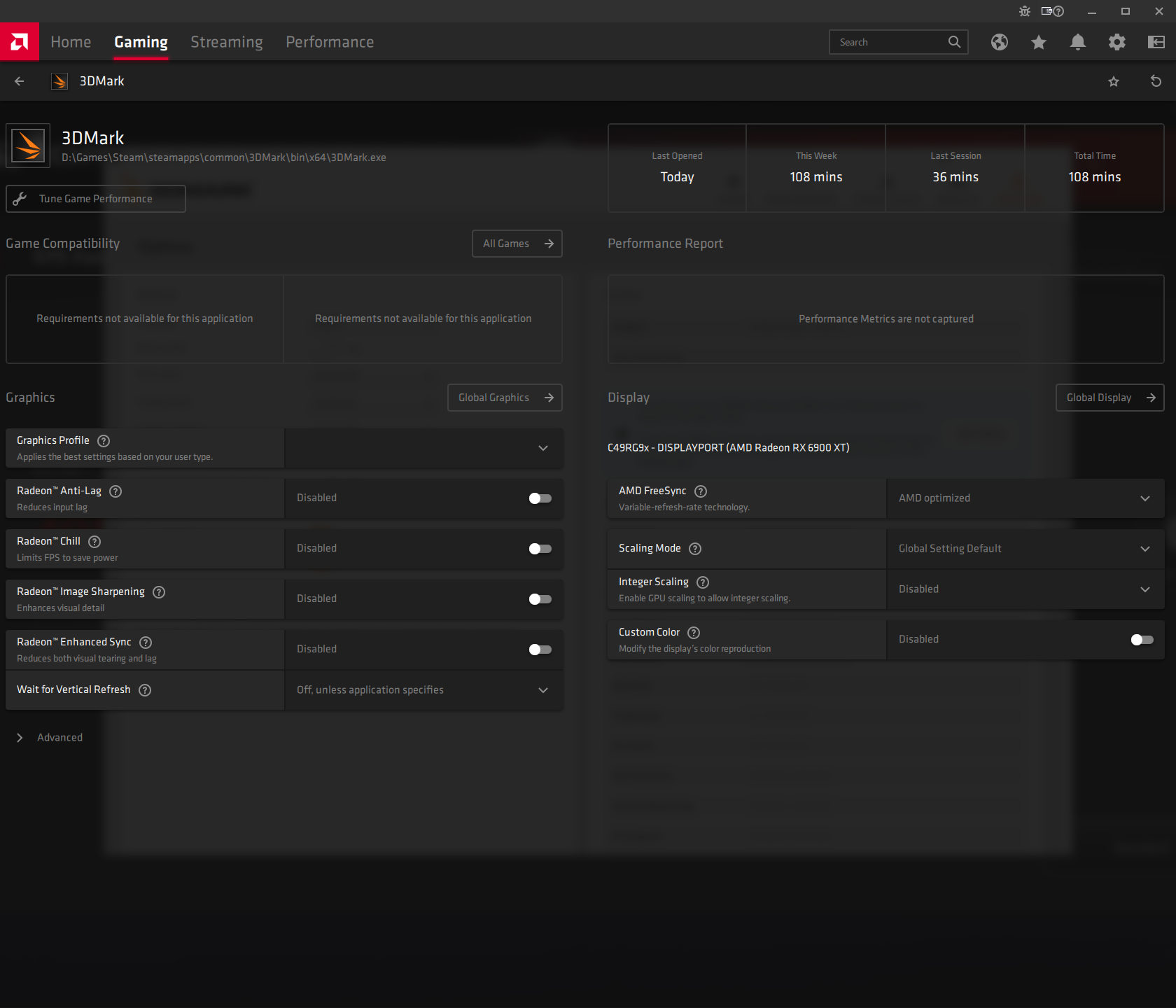Enable Radeon Image Sharpening toggle
Viewport: 1176px width, 1008px height.
pos(540,599)
